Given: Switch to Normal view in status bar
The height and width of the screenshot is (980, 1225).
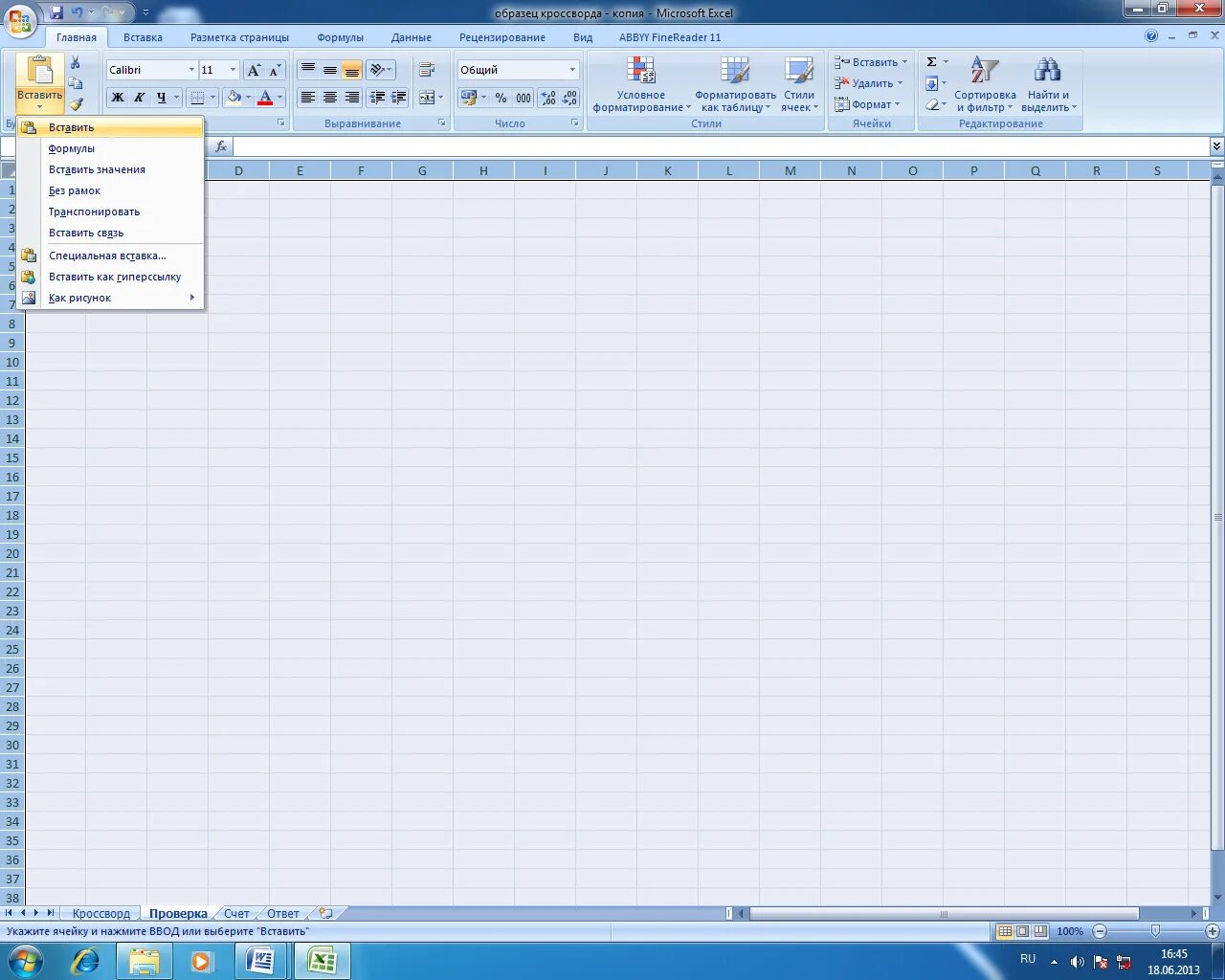Looking at the screenshot, I should pos(1005,931).
